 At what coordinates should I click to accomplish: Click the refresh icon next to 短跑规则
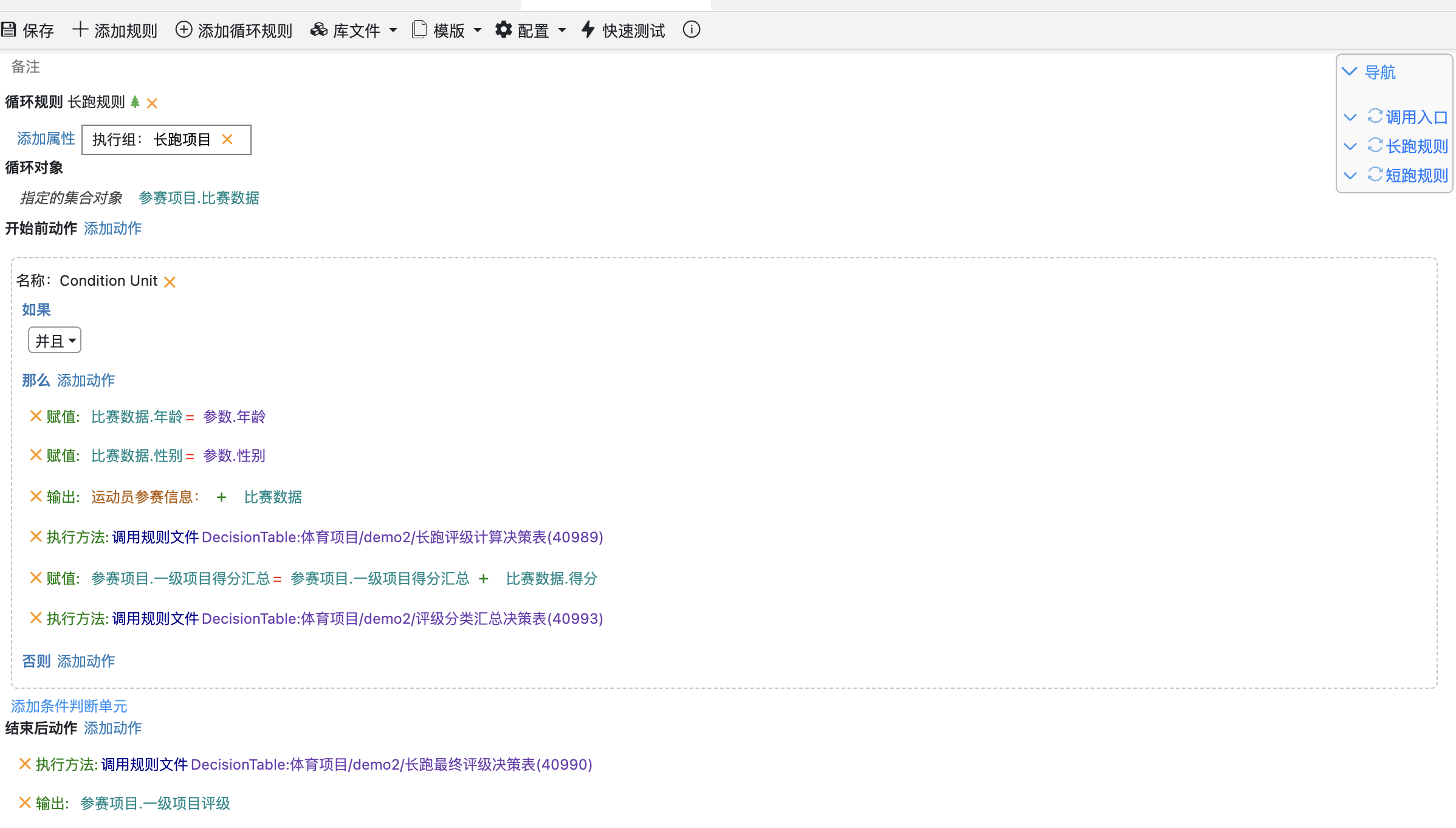point(1375,175)
